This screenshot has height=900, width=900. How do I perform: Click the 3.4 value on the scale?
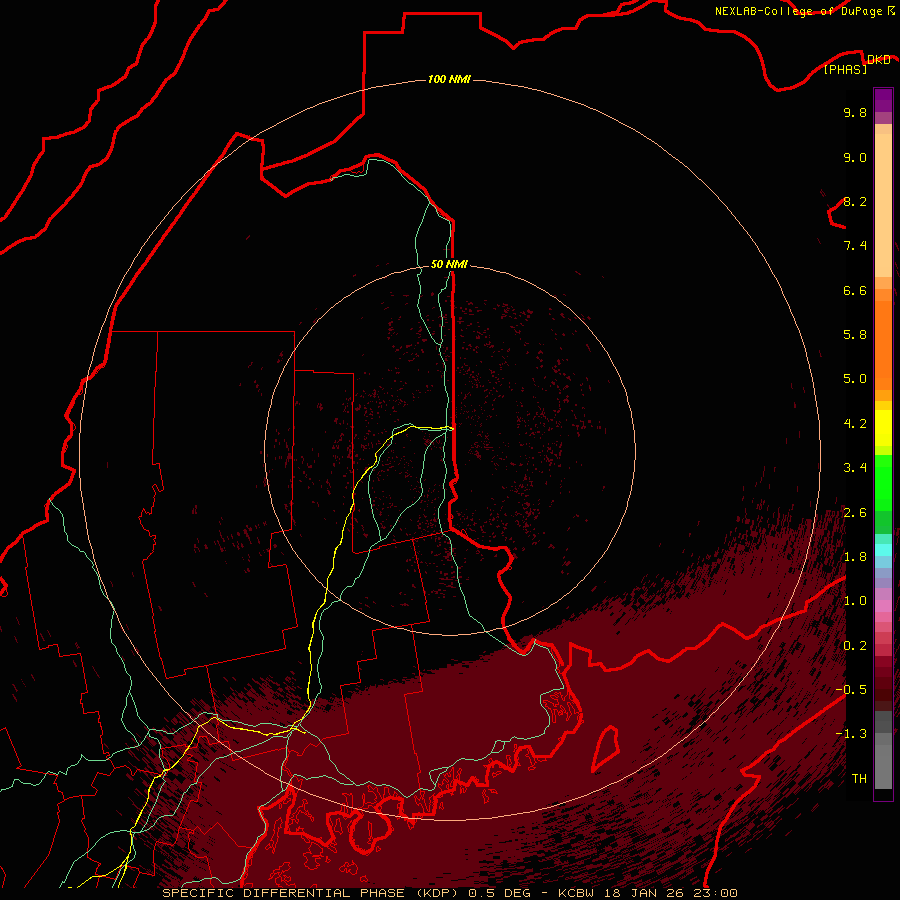tap(855, 468)
